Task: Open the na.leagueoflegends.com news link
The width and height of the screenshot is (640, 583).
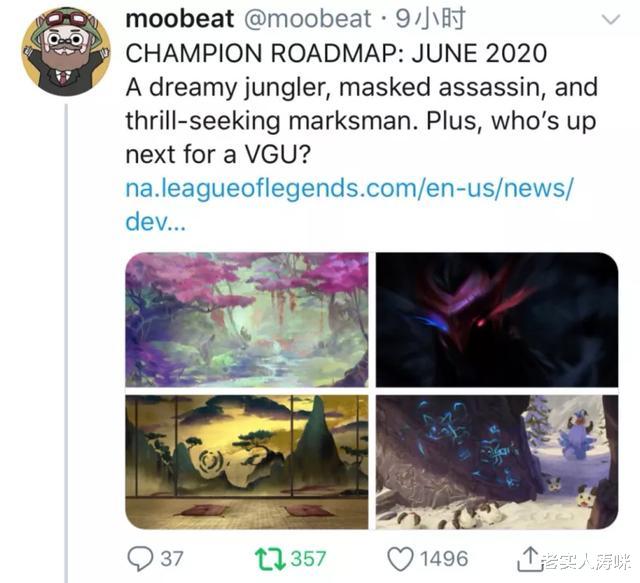Action: coord(349,188)
